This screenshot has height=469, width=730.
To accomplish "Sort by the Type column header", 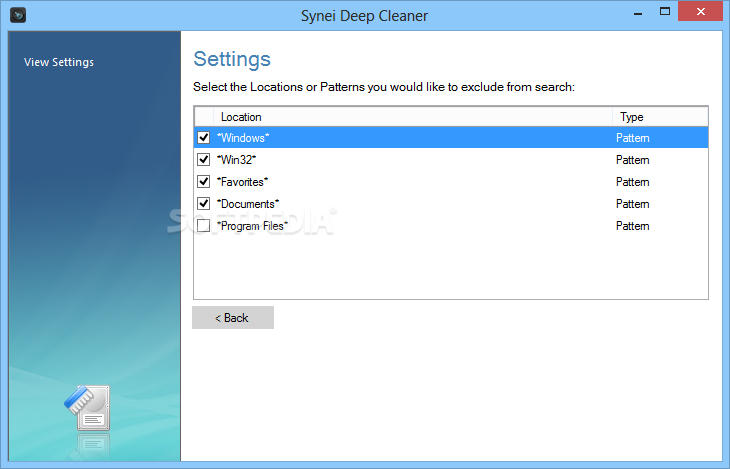I will [660, 116].
